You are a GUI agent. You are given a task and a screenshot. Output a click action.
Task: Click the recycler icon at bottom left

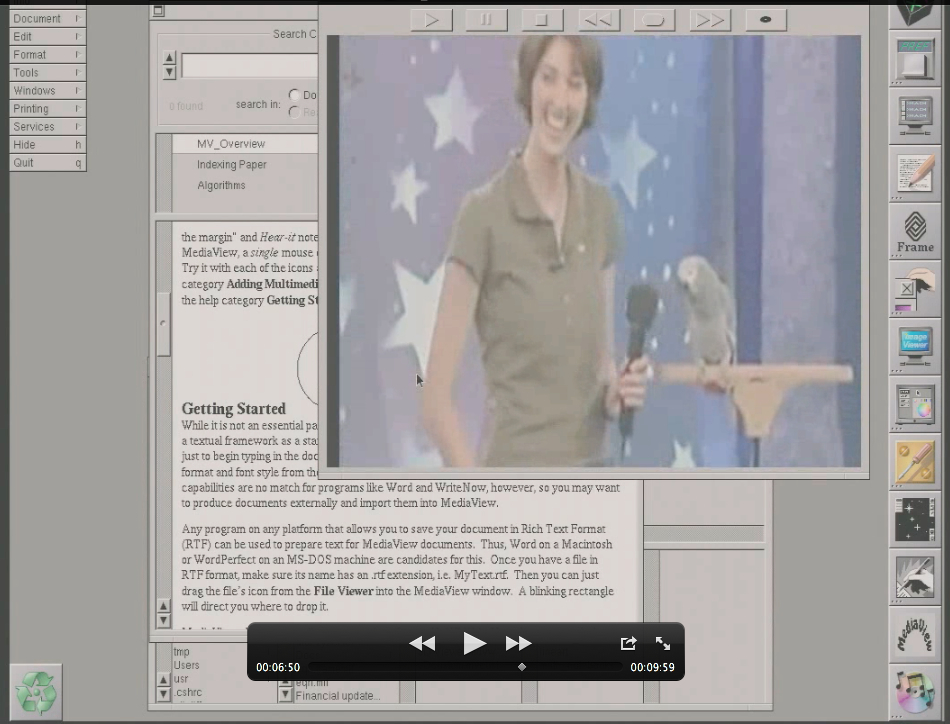(36, 691)
